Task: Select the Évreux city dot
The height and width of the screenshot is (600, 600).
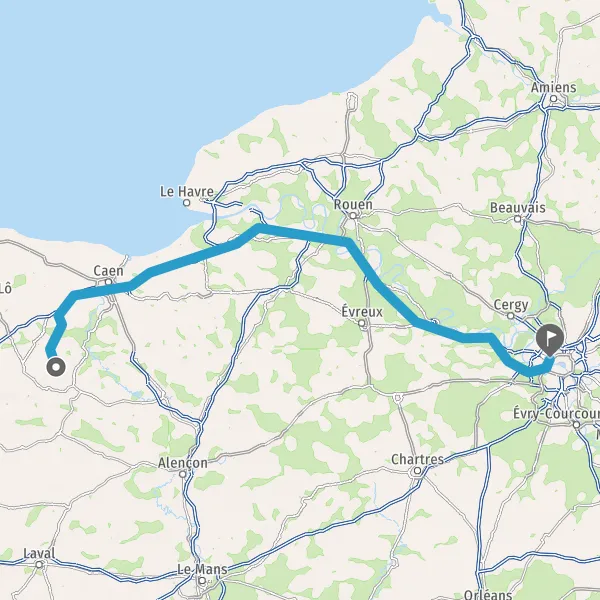Action: click(362, 323)
